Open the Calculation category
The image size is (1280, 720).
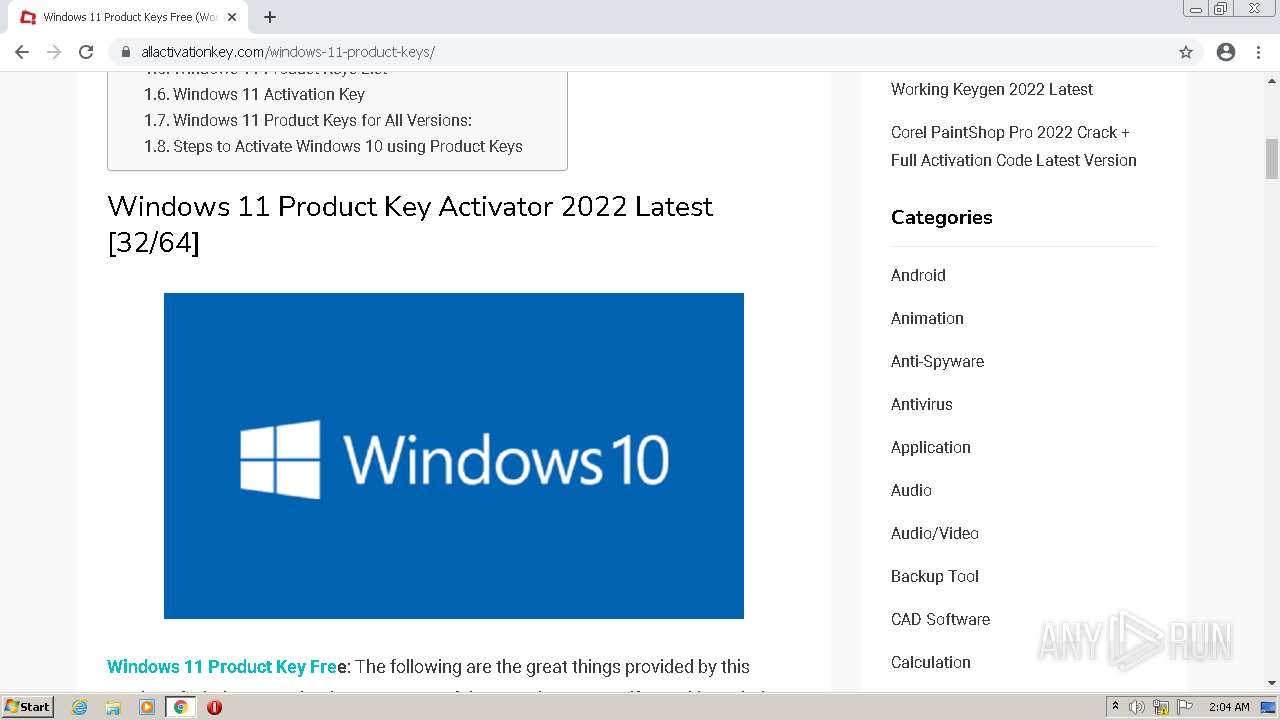[931, 662]
